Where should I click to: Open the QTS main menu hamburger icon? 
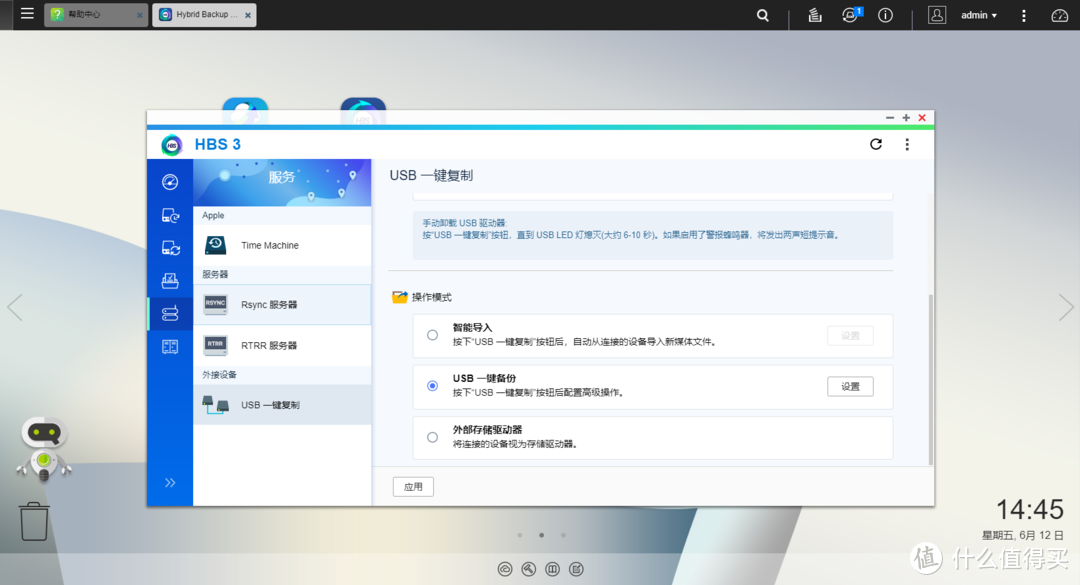[x=27, y=13]
